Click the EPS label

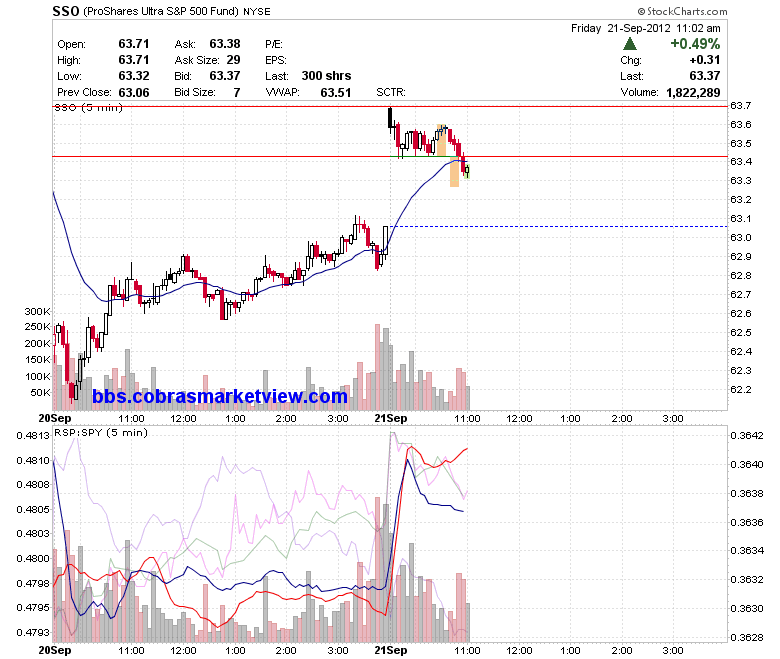click(276, 60)
